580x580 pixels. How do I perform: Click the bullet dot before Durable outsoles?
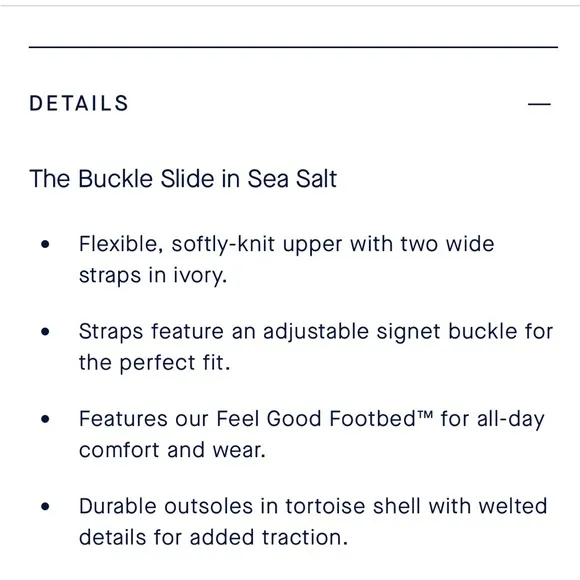tap(45, 506)
